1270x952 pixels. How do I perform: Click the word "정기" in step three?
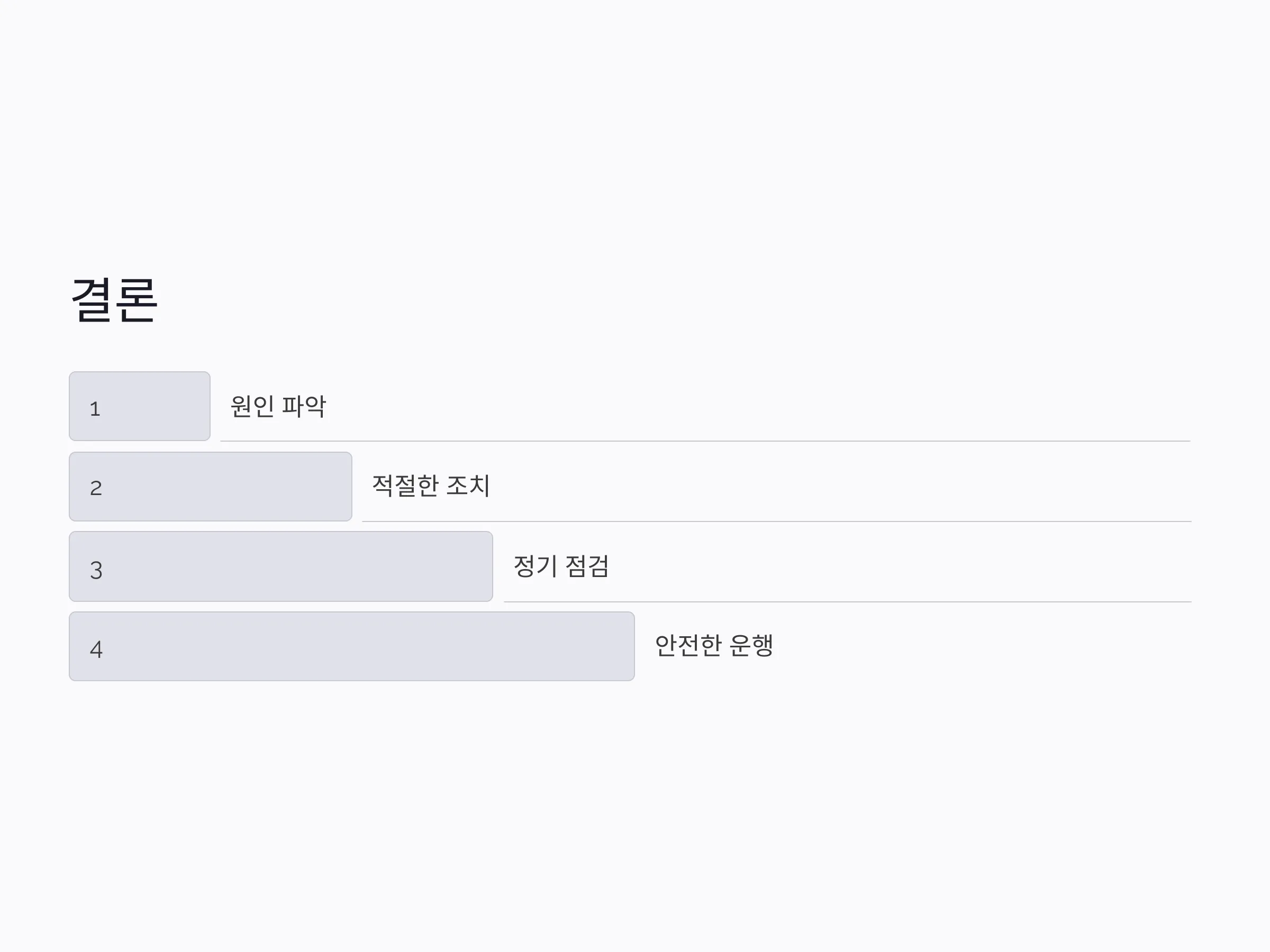pos(536,566)
